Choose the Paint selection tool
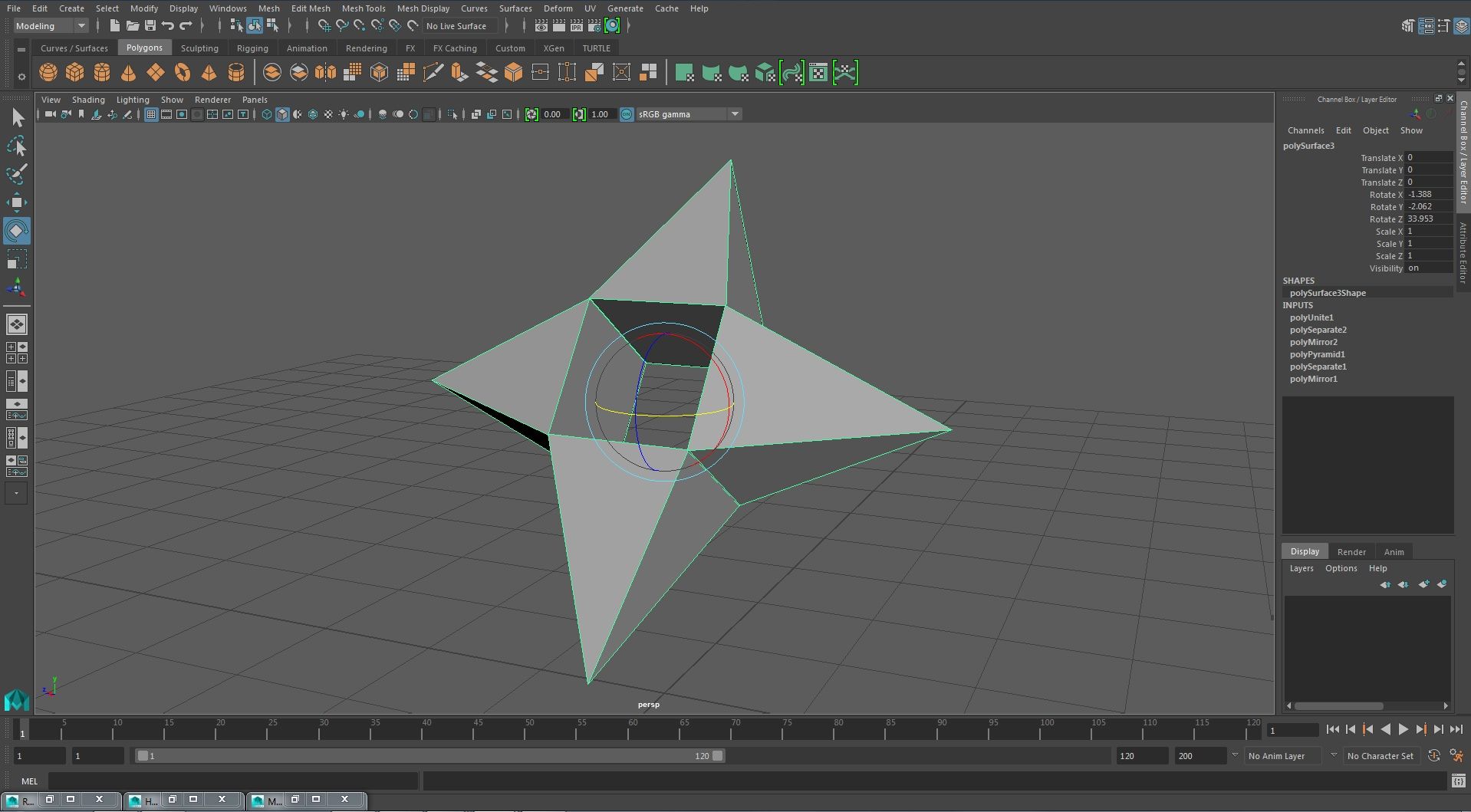The width and height of the screenshot is (1471, 812). click(17, 174)
